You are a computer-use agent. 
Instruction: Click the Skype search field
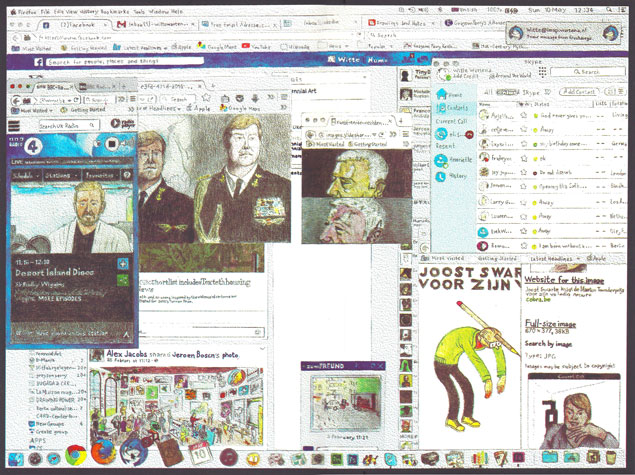pyautogui.click(x=587, y=72)
